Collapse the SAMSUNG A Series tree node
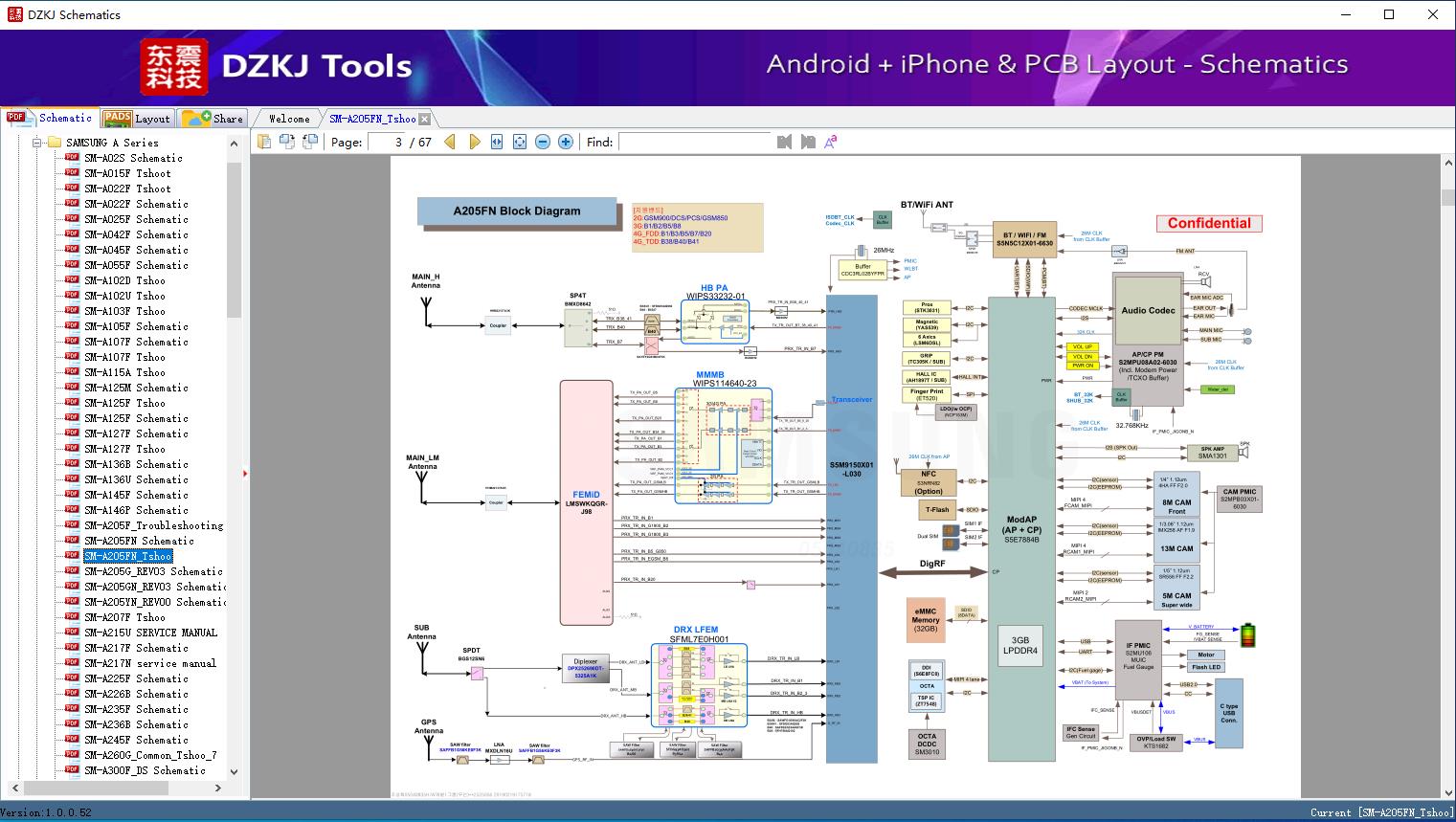 pyautogui.click(x=37, y=143)
